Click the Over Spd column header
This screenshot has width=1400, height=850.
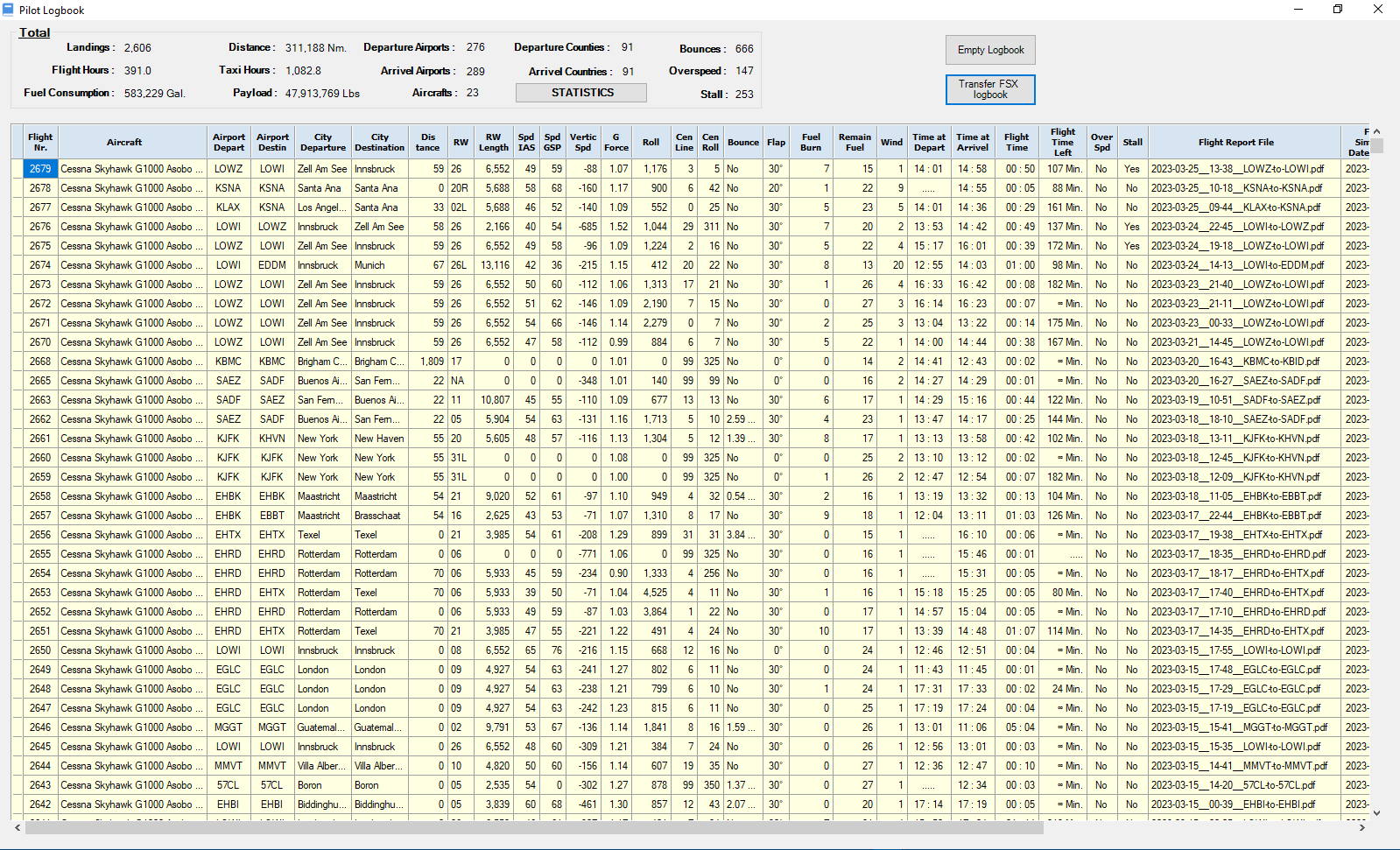pyautogui.click(x=1101, y=142)
